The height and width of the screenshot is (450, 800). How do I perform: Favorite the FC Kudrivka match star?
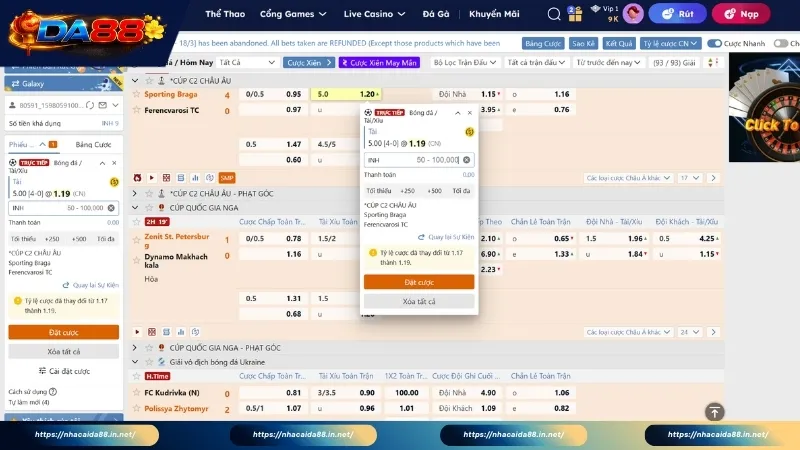[137, 393]
